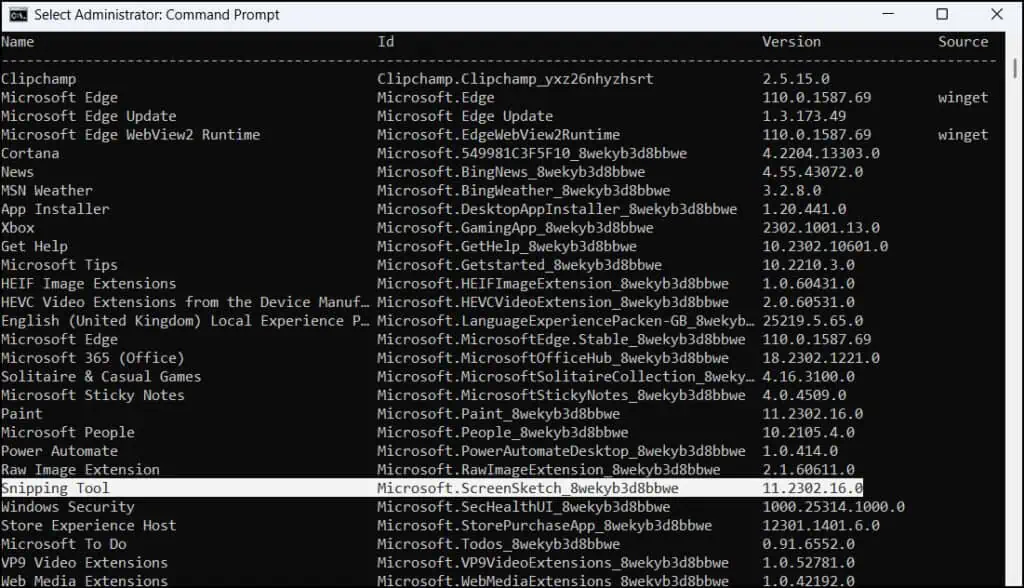Click the 'Source' column header
The image size is (1024, 588).
click(x=963, y=42)
